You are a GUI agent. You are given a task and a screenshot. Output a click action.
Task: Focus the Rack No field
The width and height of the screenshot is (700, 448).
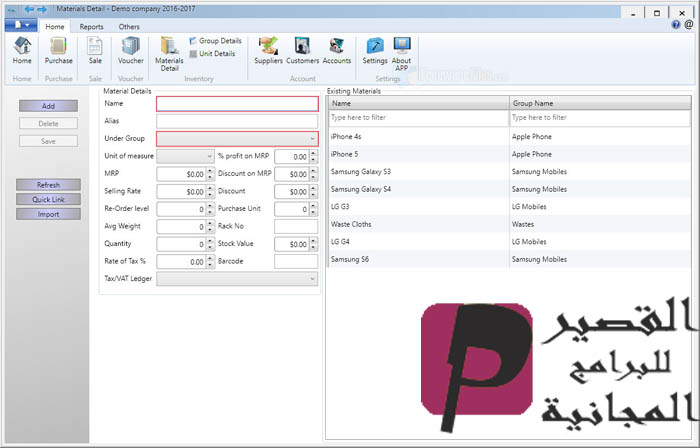(x=296, y=227)
